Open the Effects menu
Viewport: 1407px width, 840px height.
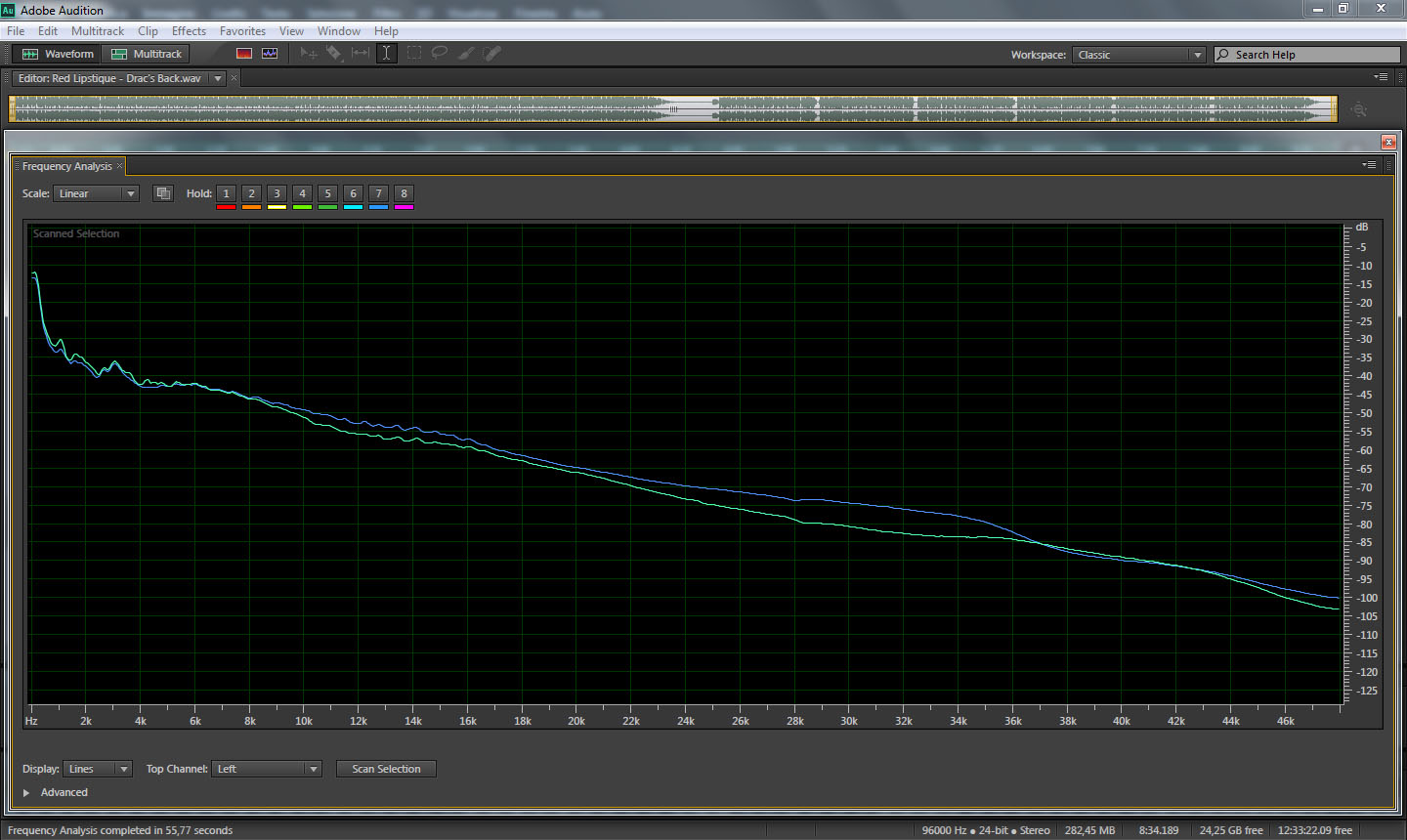[189, 31]
